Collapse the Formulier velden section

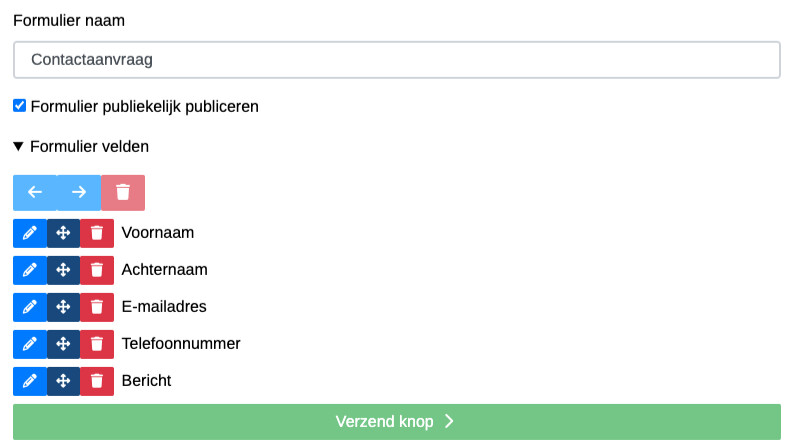pos(19,146)
